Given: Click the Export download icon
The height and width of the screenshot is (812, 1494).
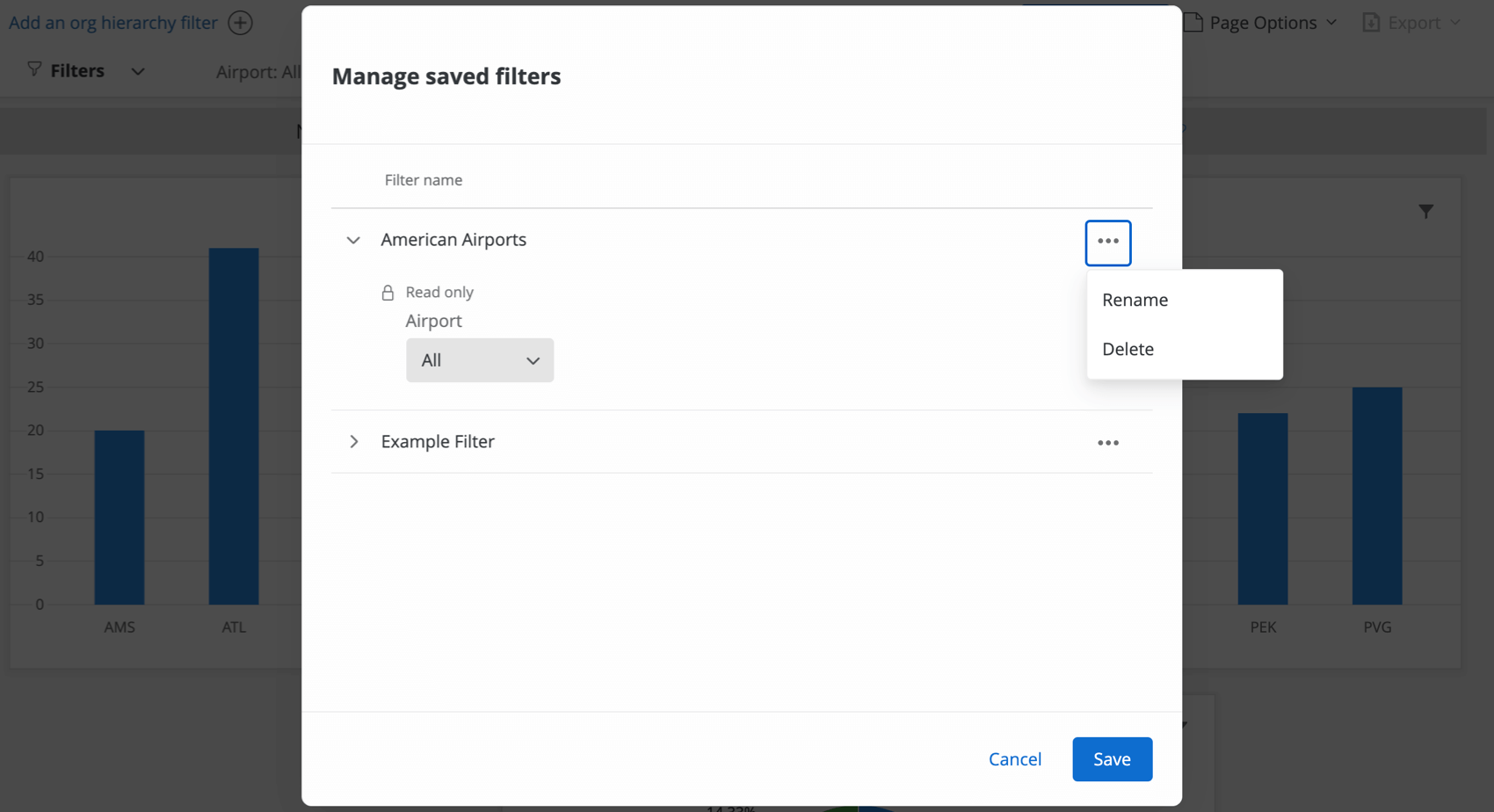Looking at the screenshot, I should point(1370,22).
